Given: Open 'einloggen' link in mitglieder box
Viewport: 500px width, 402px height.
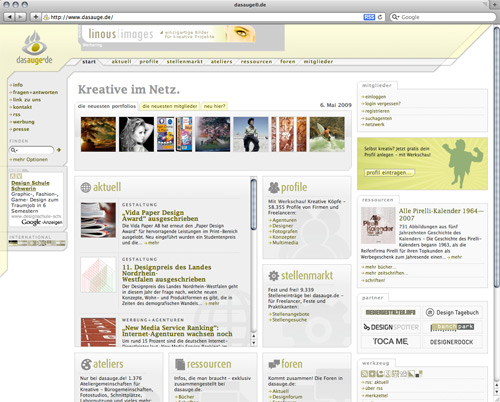Looking at the screenshot, I should (x=375, y=97).
